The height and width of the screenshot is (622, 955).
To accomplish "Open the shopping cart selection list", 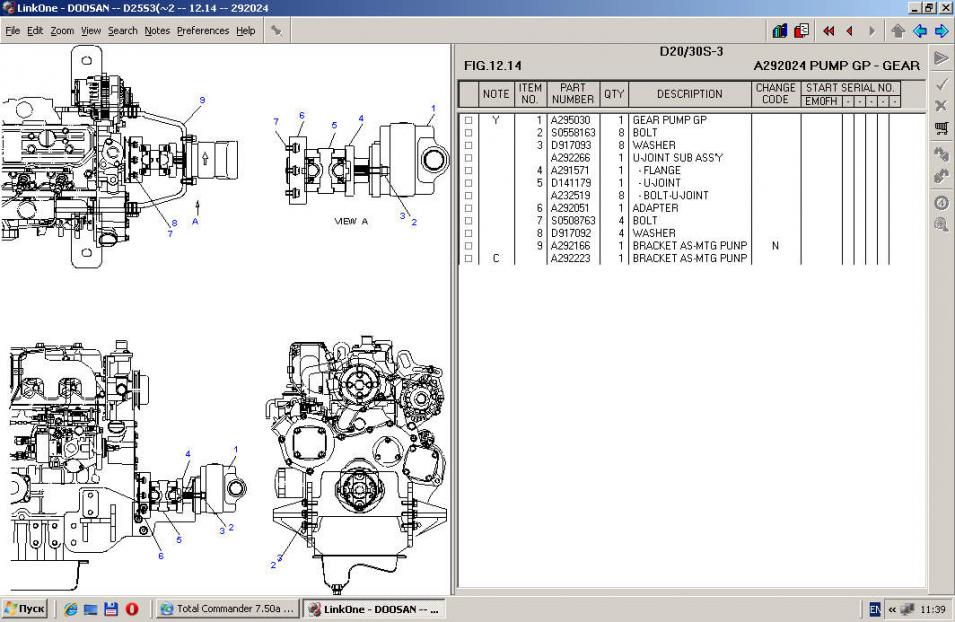I will click(x=941, y=128).
